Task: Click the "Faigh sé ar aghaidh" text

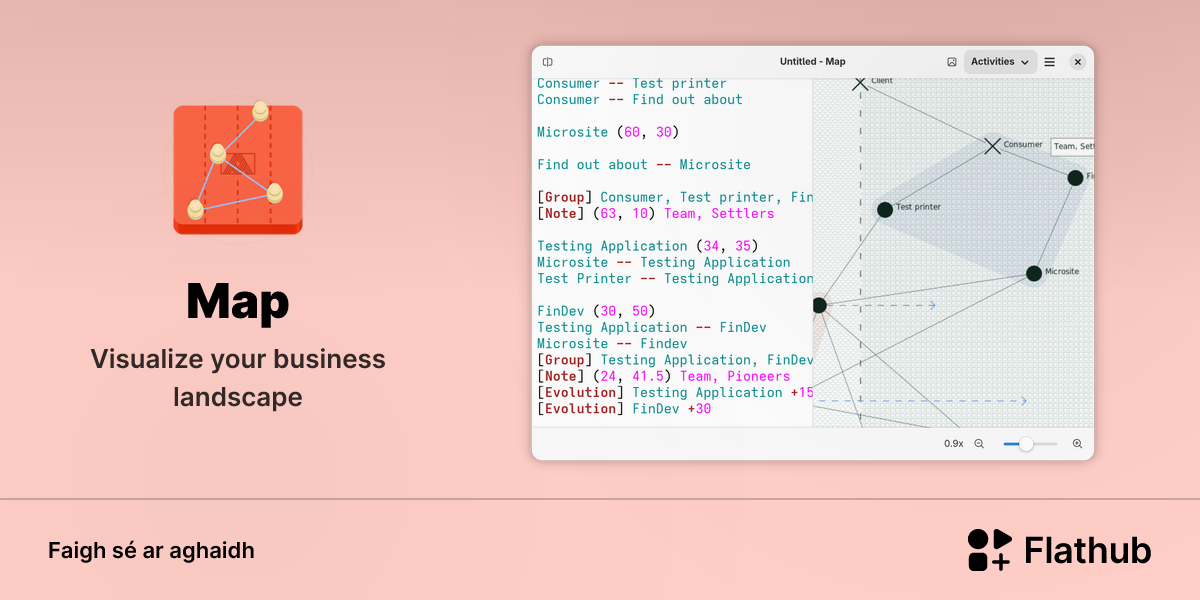Action: (151, 551)
